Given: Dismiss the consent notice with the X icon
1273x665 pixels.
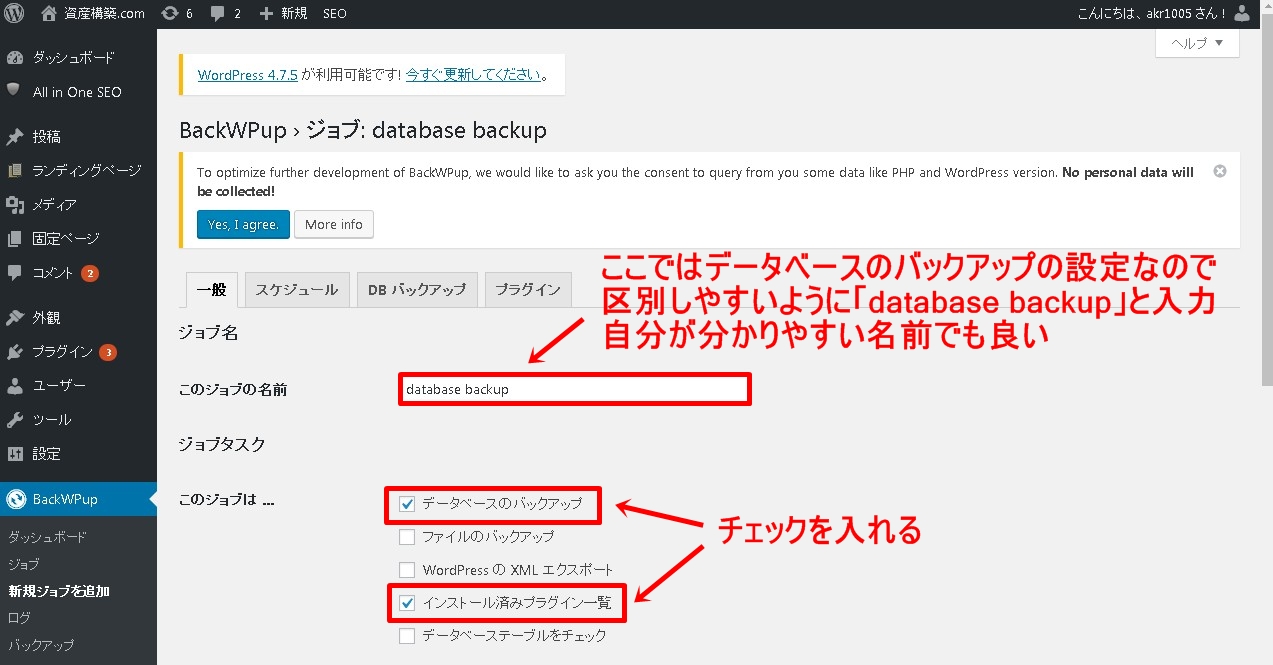Looking at the screenshot, I should coord(1220,171).
